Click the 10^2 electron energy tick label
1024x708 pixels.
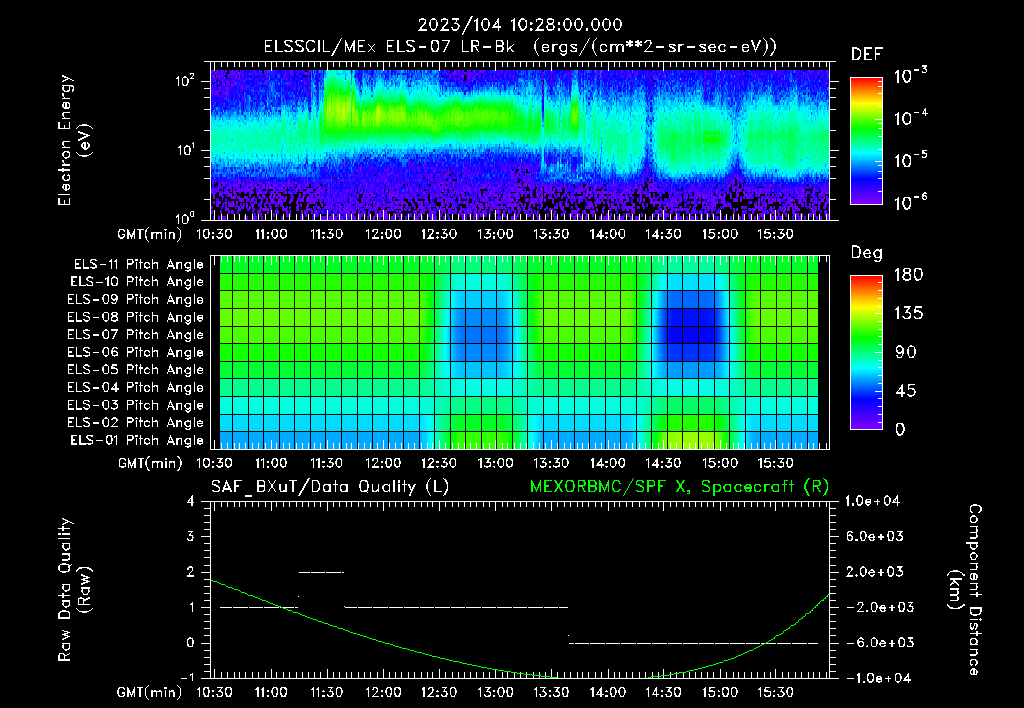tap(185, 81)
